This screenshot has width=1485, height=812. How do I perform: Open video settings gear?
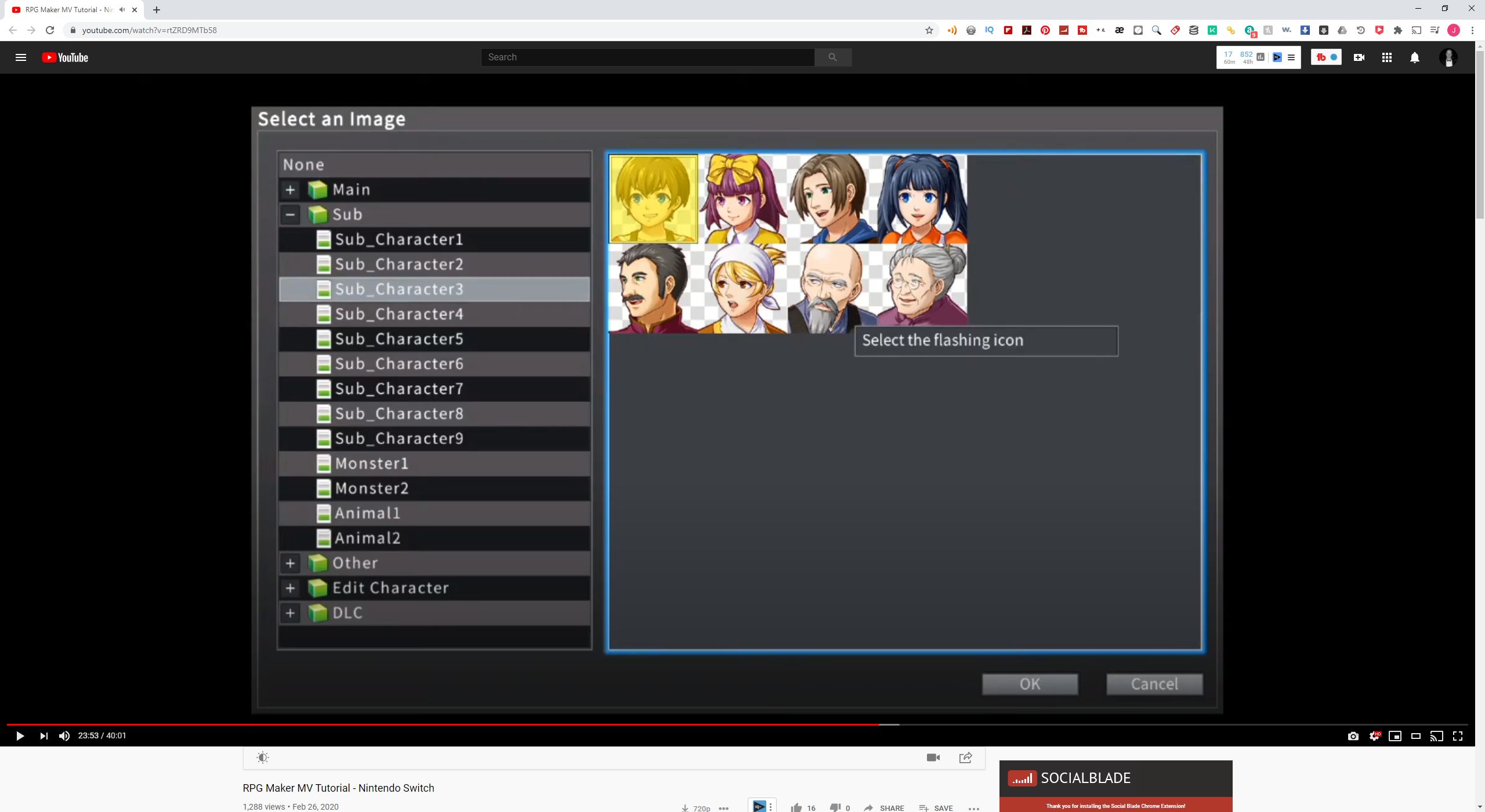pos(1374,736)
